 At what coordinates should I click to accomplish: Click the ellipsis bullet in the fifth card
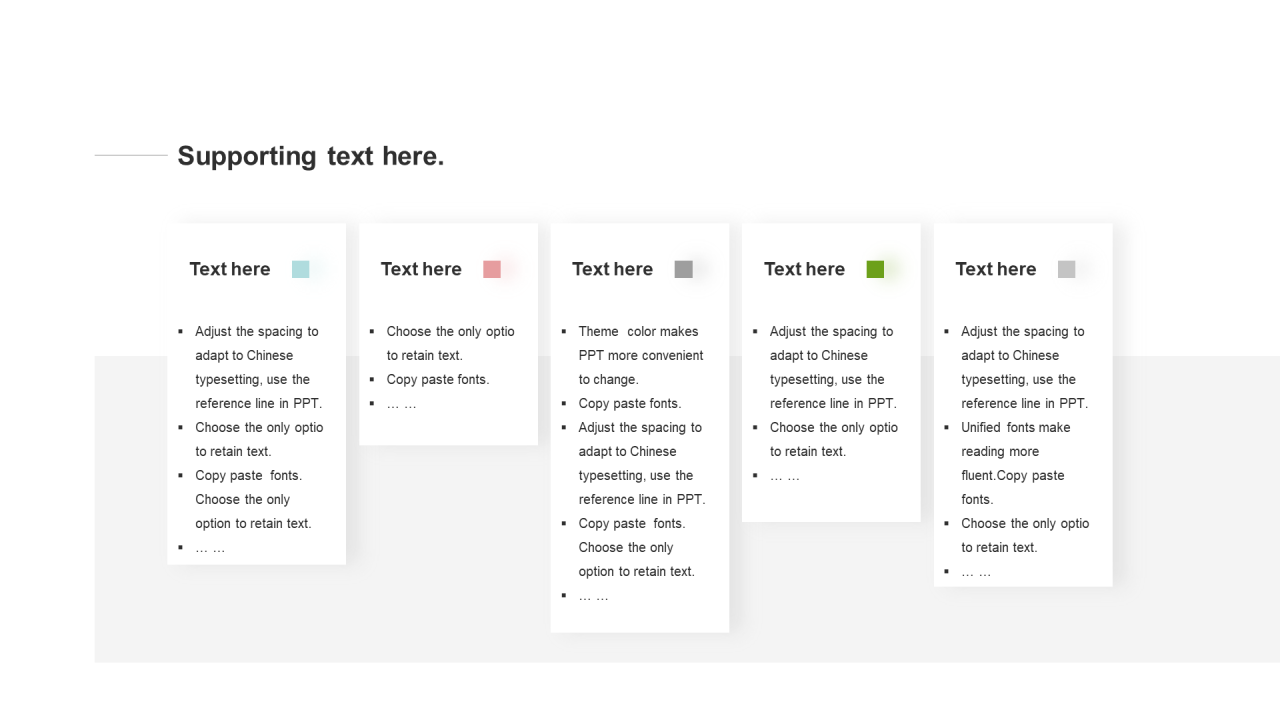click(976, 571)
